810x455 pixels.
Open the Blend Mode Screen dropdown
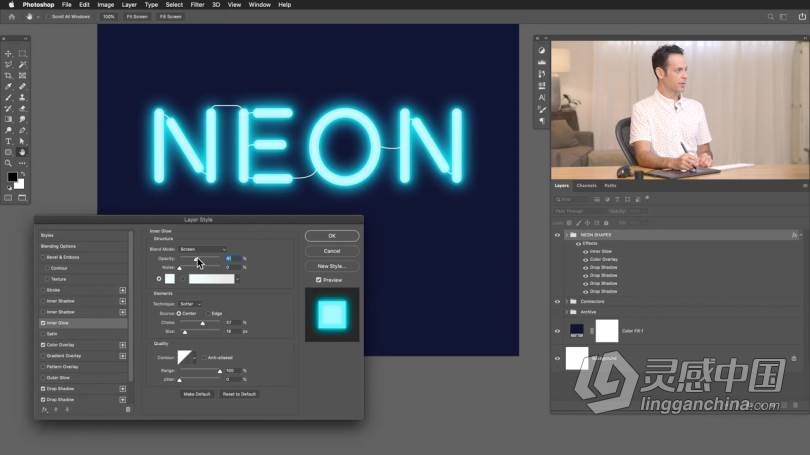tap(203, 249)
